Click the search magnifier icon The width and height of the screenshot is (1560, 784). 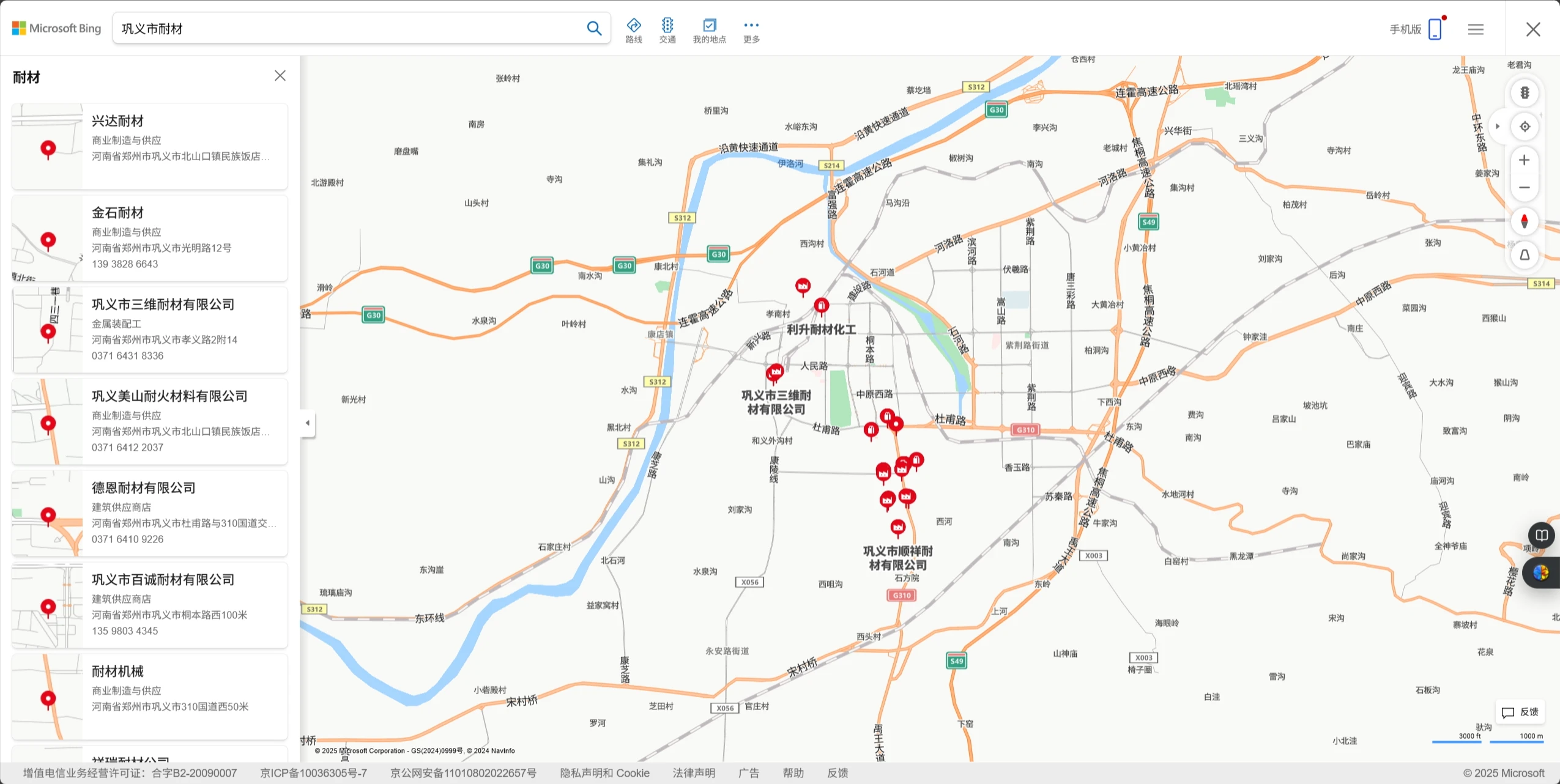click(593, 28)
